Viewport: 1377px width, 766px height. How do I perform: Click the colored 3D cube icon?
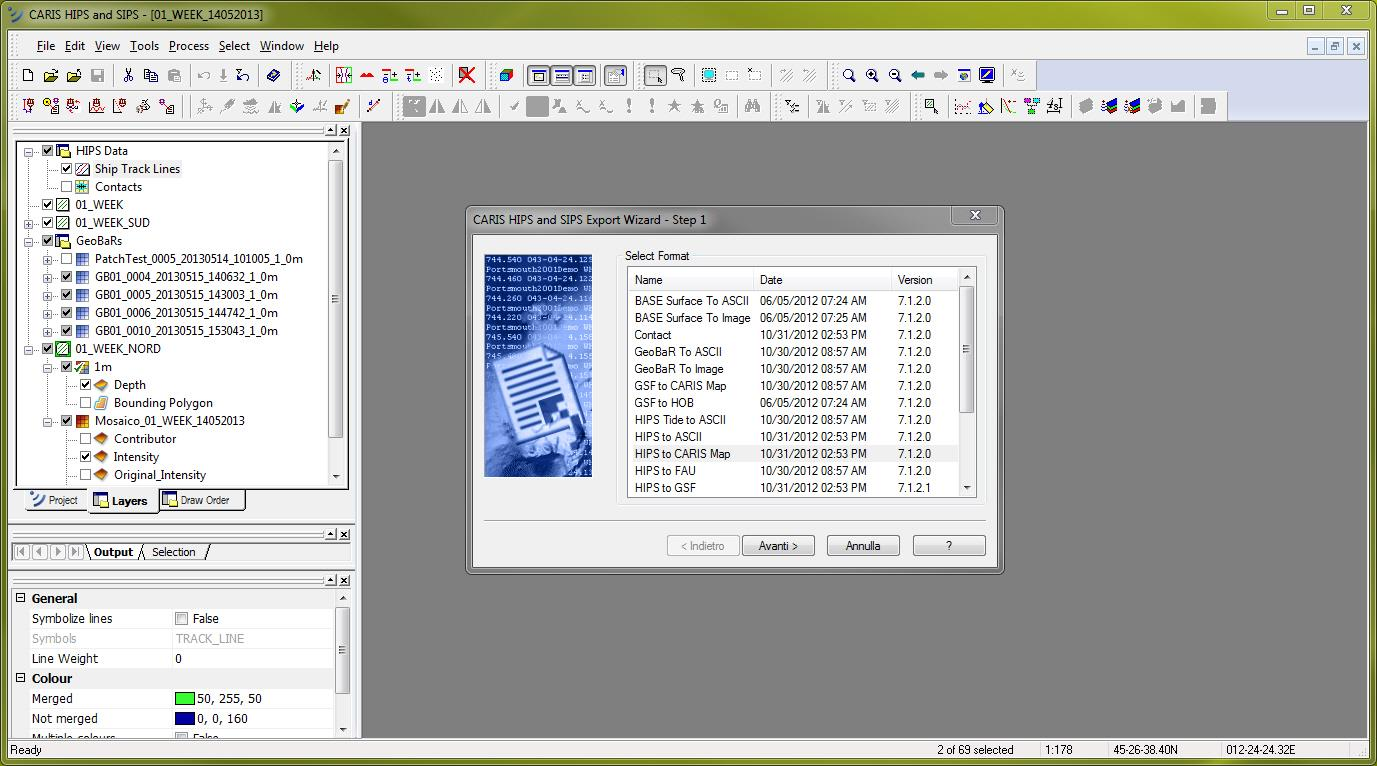507,75
